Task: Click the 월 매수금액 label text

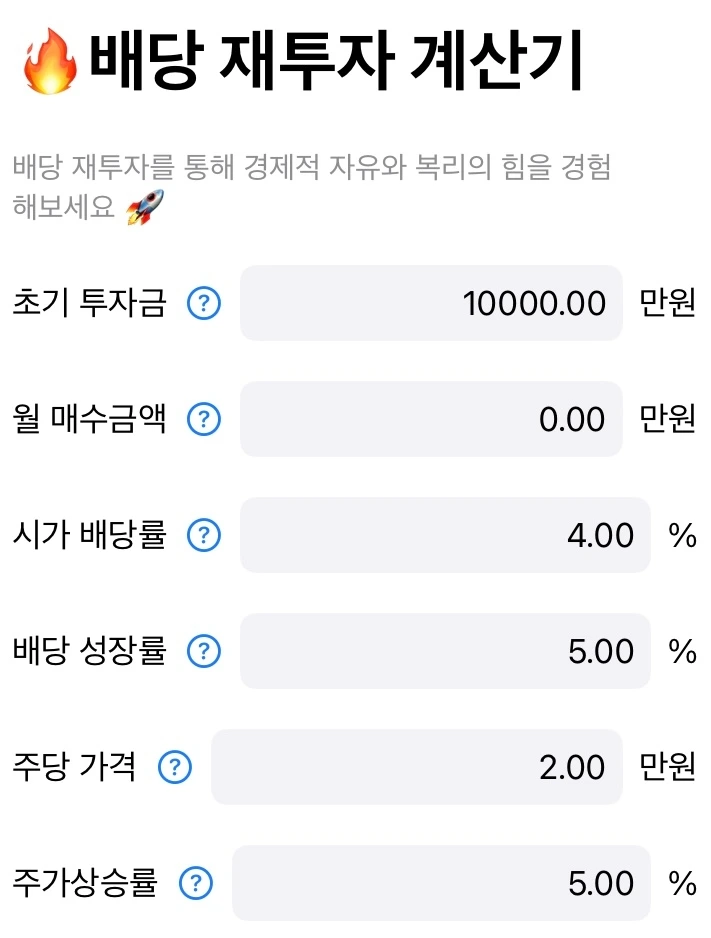Action: [x=89, y=419]
